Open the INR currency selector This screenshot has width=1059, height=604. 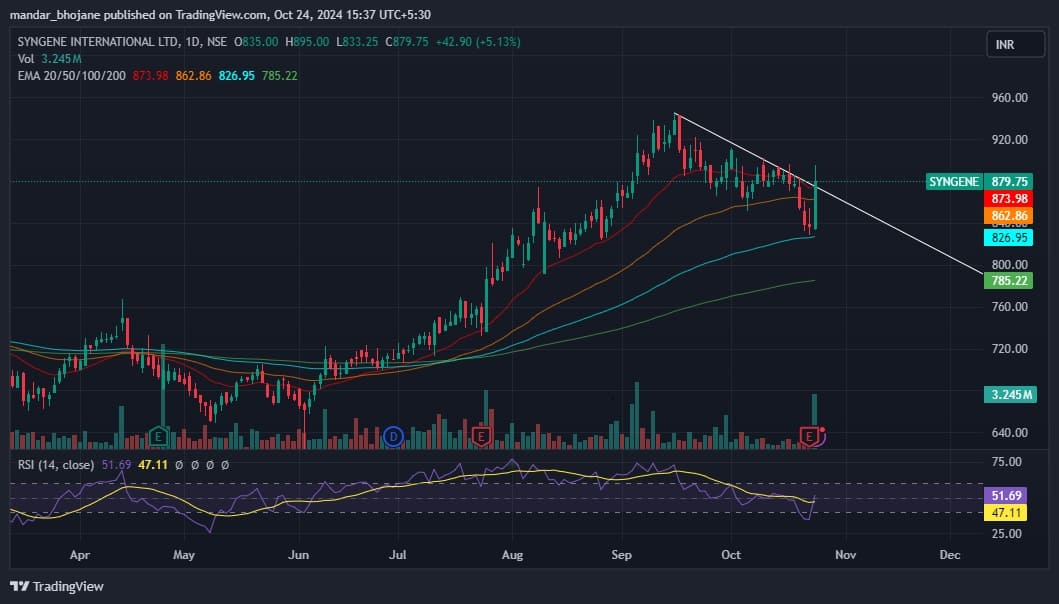coord(1015,45)
